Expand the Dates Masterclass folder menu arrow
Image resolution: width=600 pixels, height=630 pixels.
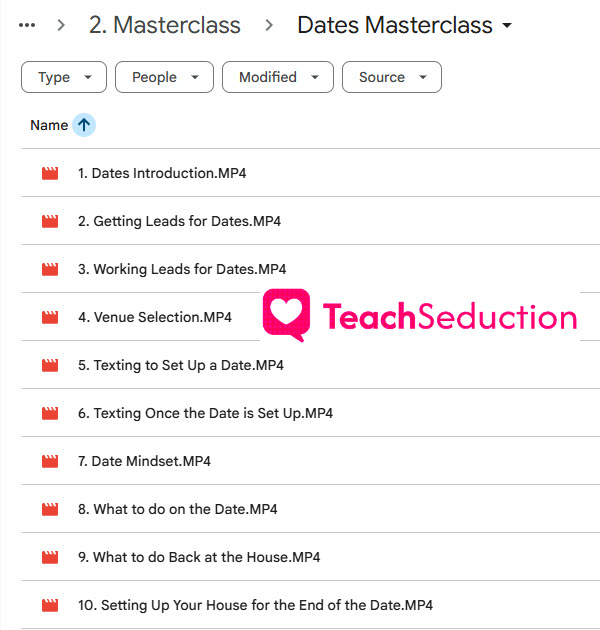coord(507,25)
